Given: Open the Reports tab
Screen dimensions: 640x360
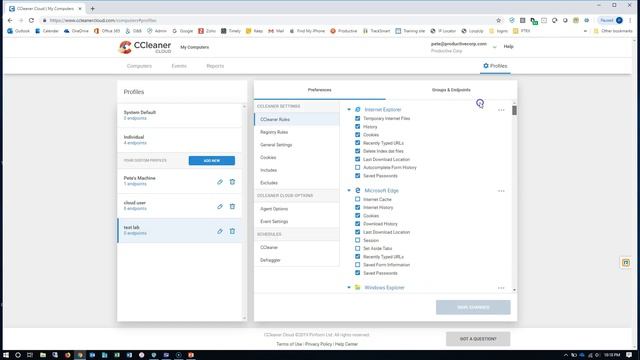Looking at the screenshot, I should (x=215, y=66).
